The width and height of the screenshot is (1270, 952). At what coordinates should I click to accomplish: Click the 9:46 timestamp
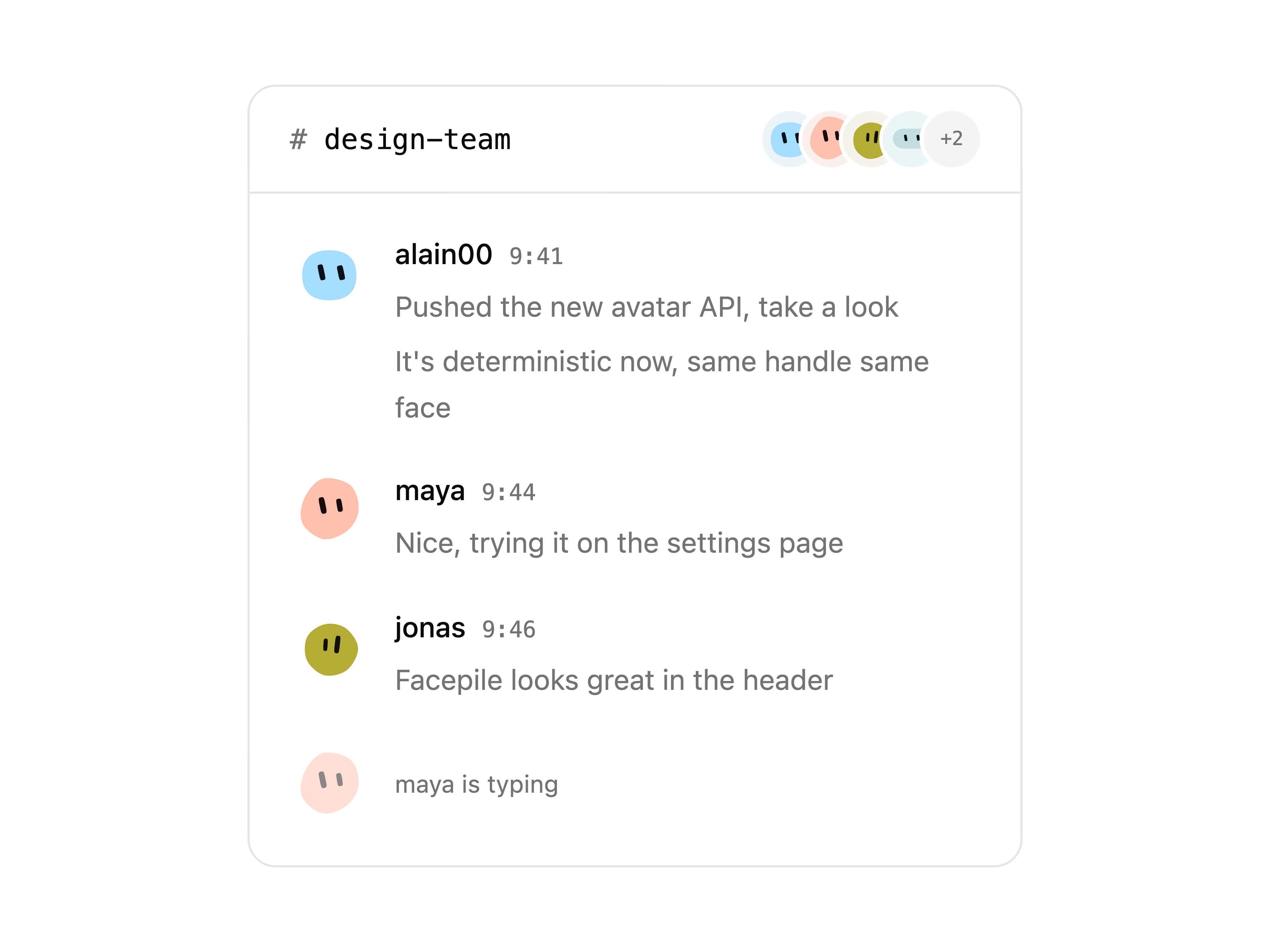(508, 629)
